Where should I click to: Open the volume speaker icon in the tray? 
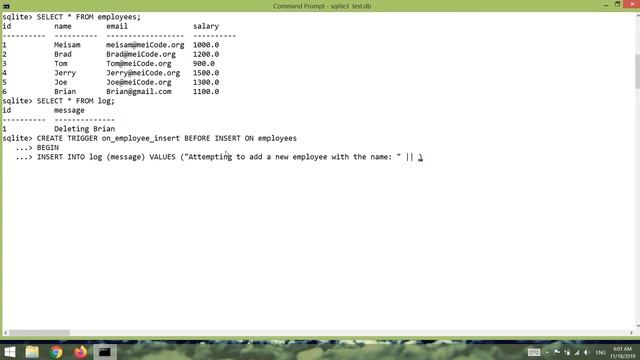point(587,352)
